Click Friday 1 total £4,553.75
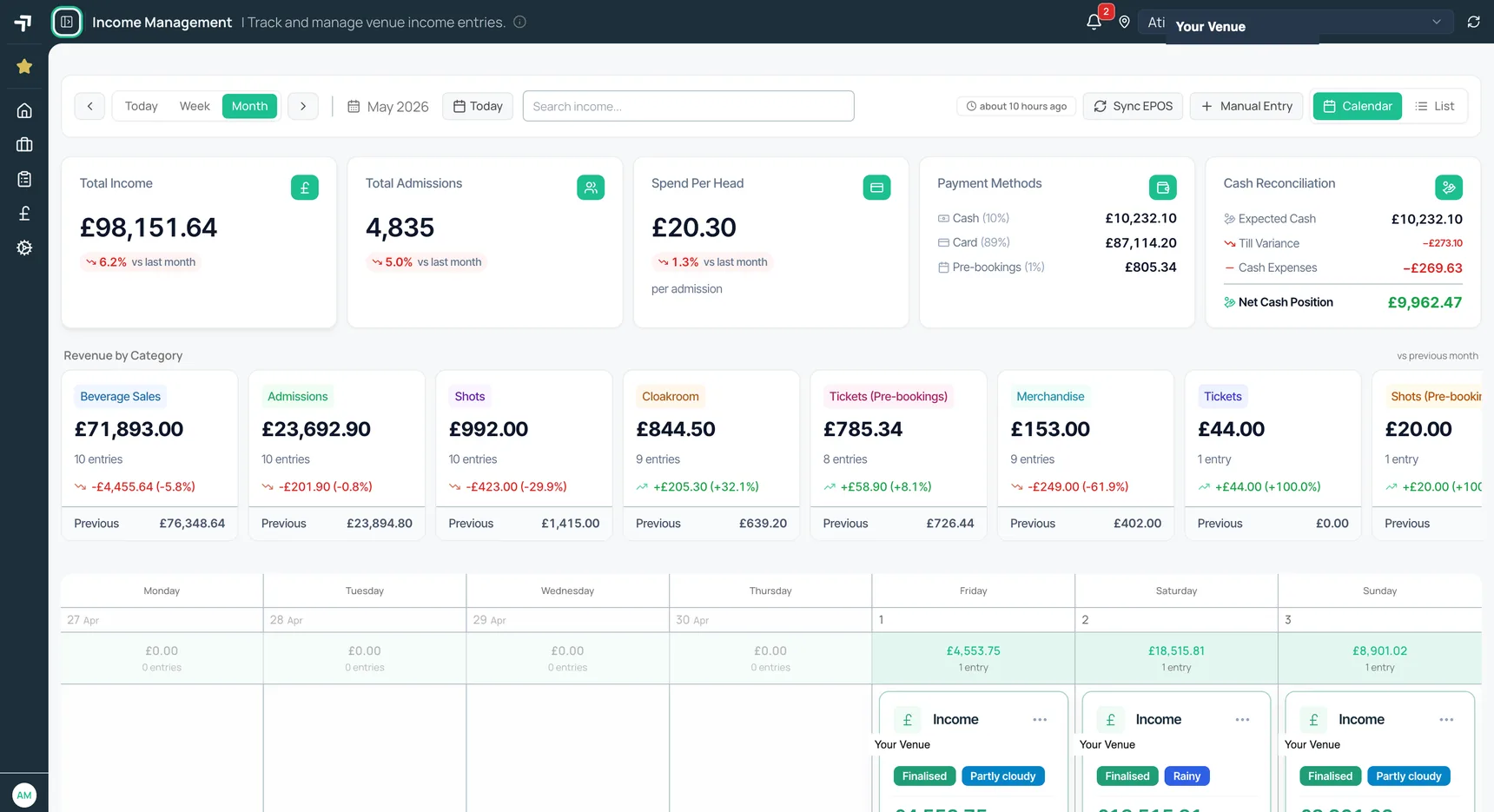Image resolution: width=1494 pixels, height=812 pixels. coord(973,650)
